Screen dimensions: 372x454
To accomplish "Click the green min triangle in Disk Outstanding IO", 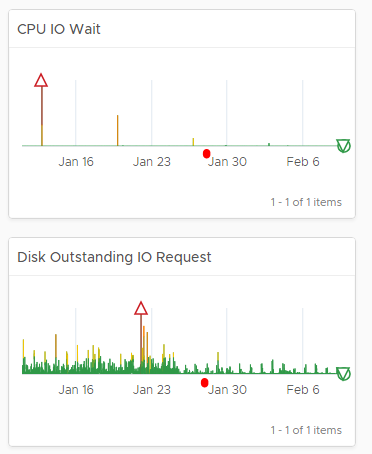I will [x=343, y=374].
